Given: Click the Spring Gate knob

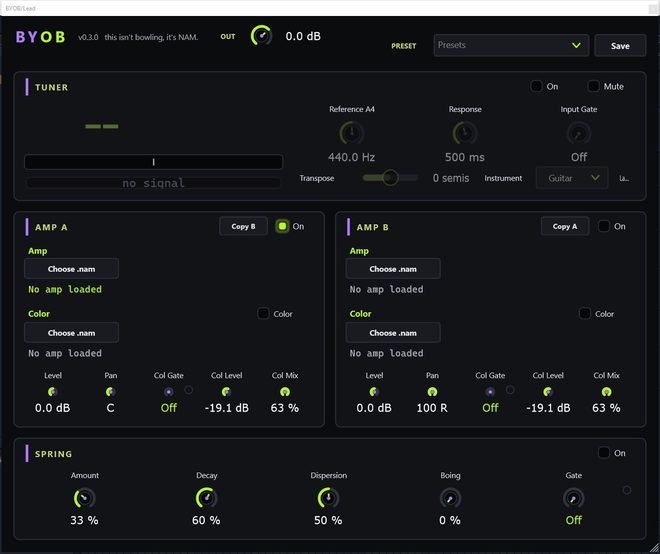Looking at the screenshot, I should point(573,498).
